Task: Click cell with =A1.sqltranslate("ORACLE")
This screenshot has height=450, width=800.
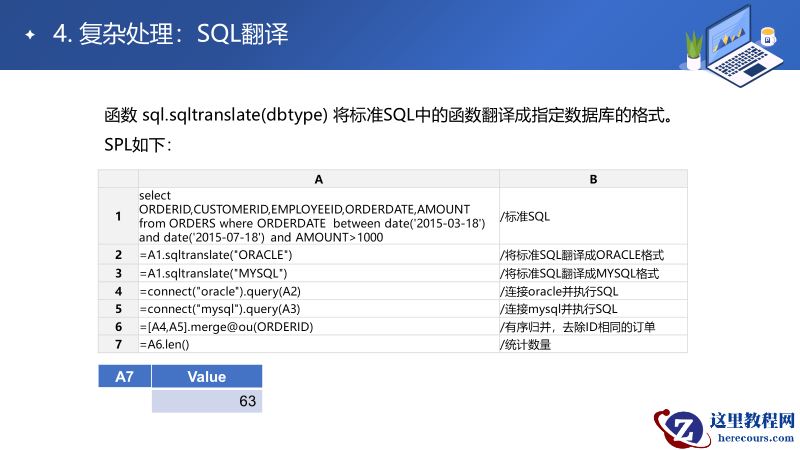Action: pos(318,255)
